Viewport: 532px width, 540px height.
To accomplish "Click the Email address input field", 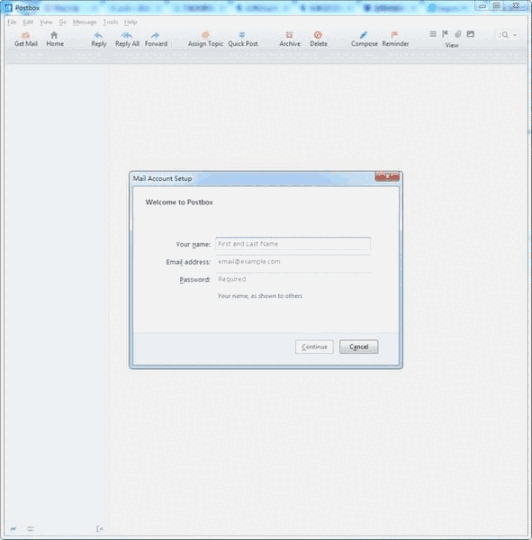I will click(x=293, y=262).
